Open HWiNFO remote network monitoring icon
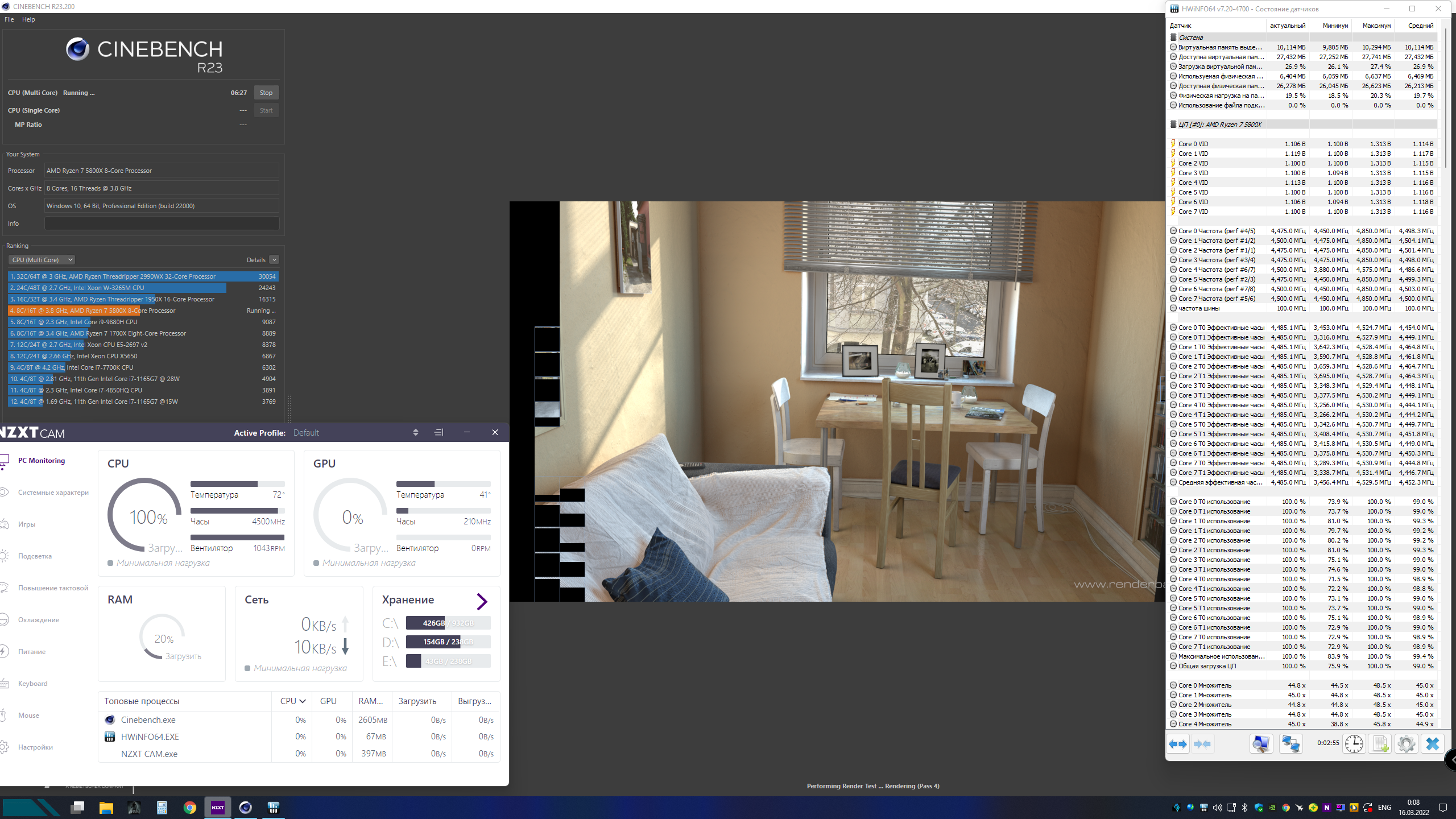 coord(1290,744)
